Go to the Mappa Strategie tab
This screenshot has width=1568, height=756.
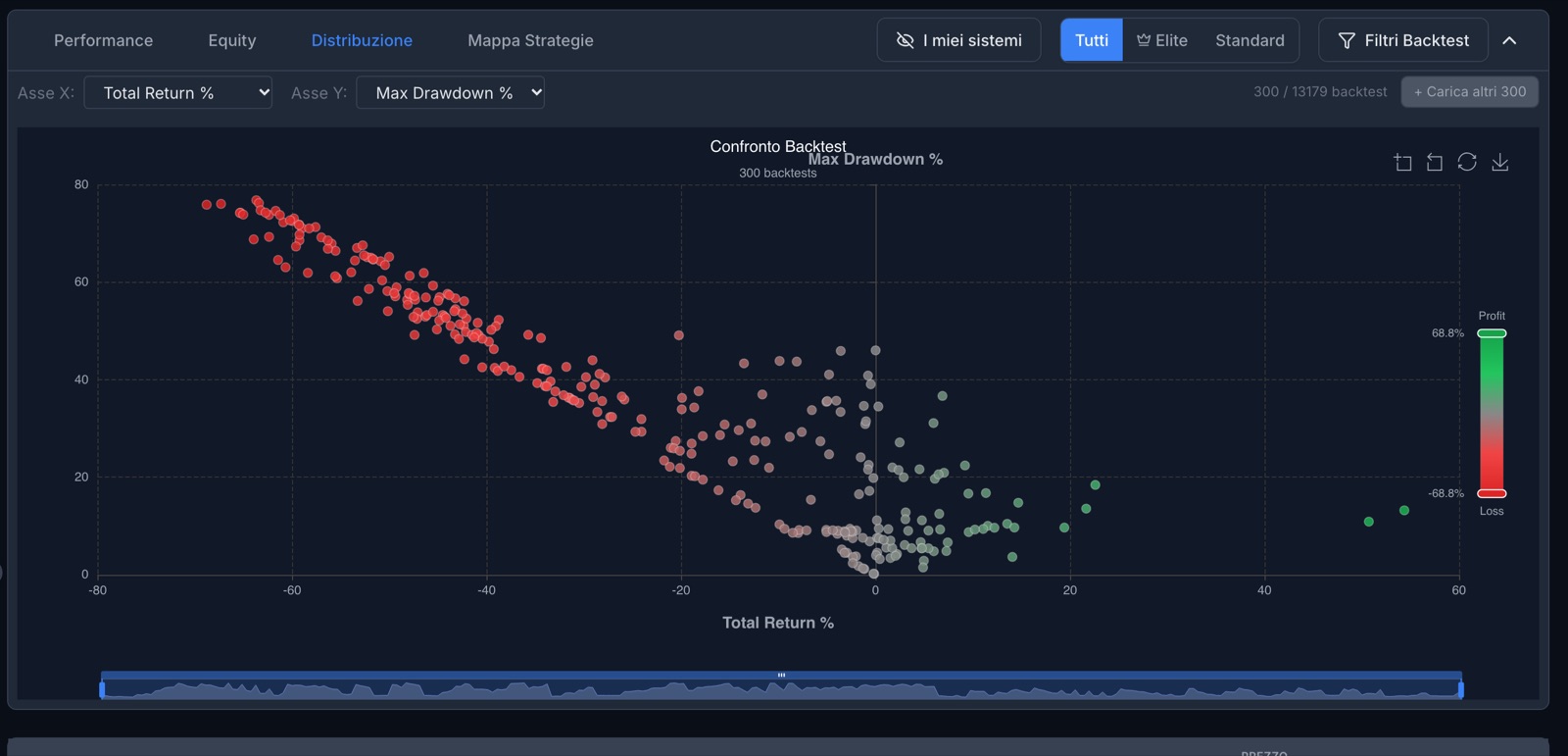click(530, 40)
